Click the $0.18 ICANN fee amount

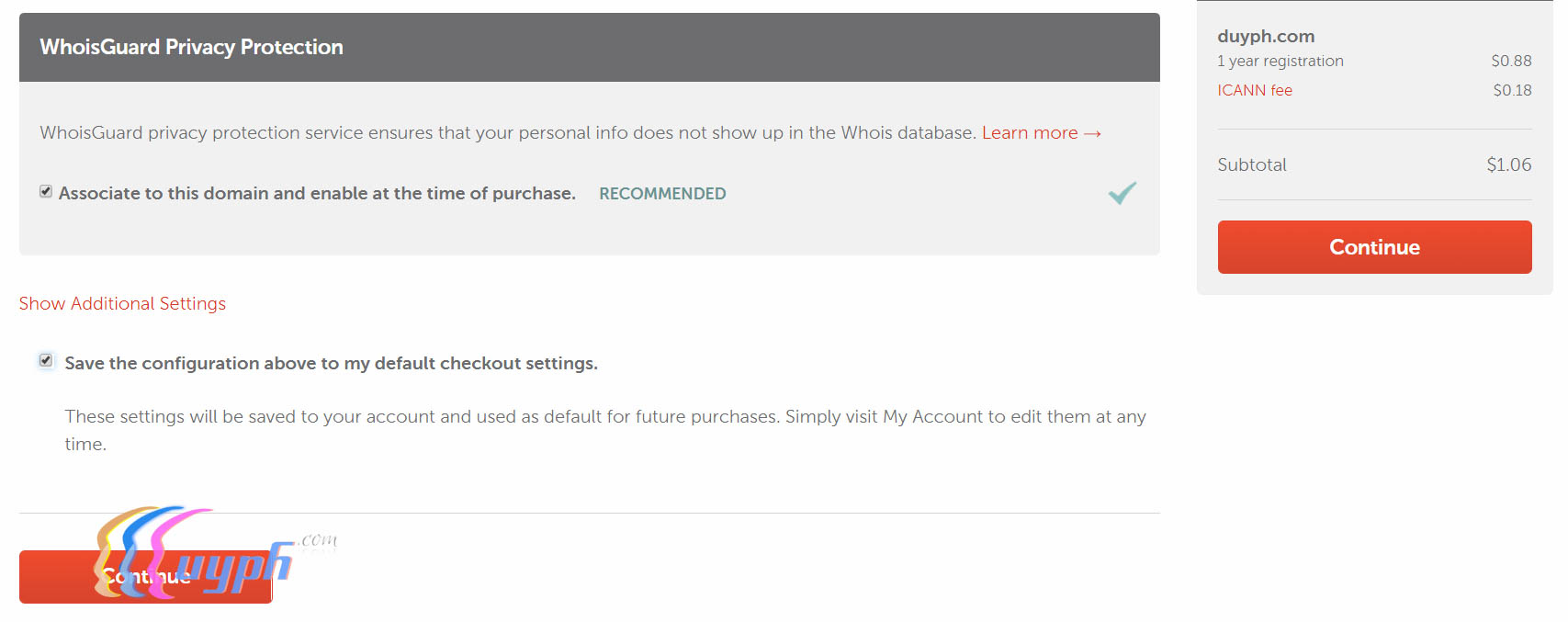(1512, 90)
